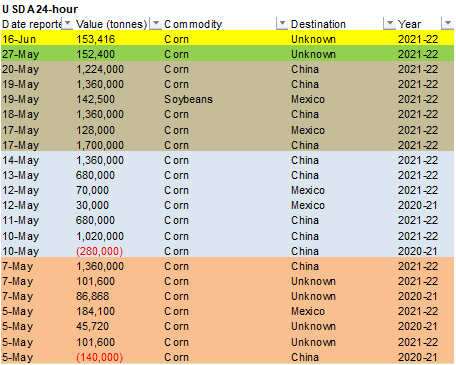Viewport: 456px width, 365px height.
Task: Select the 'Value (tonnes)' header text
Action: (111, 24)
